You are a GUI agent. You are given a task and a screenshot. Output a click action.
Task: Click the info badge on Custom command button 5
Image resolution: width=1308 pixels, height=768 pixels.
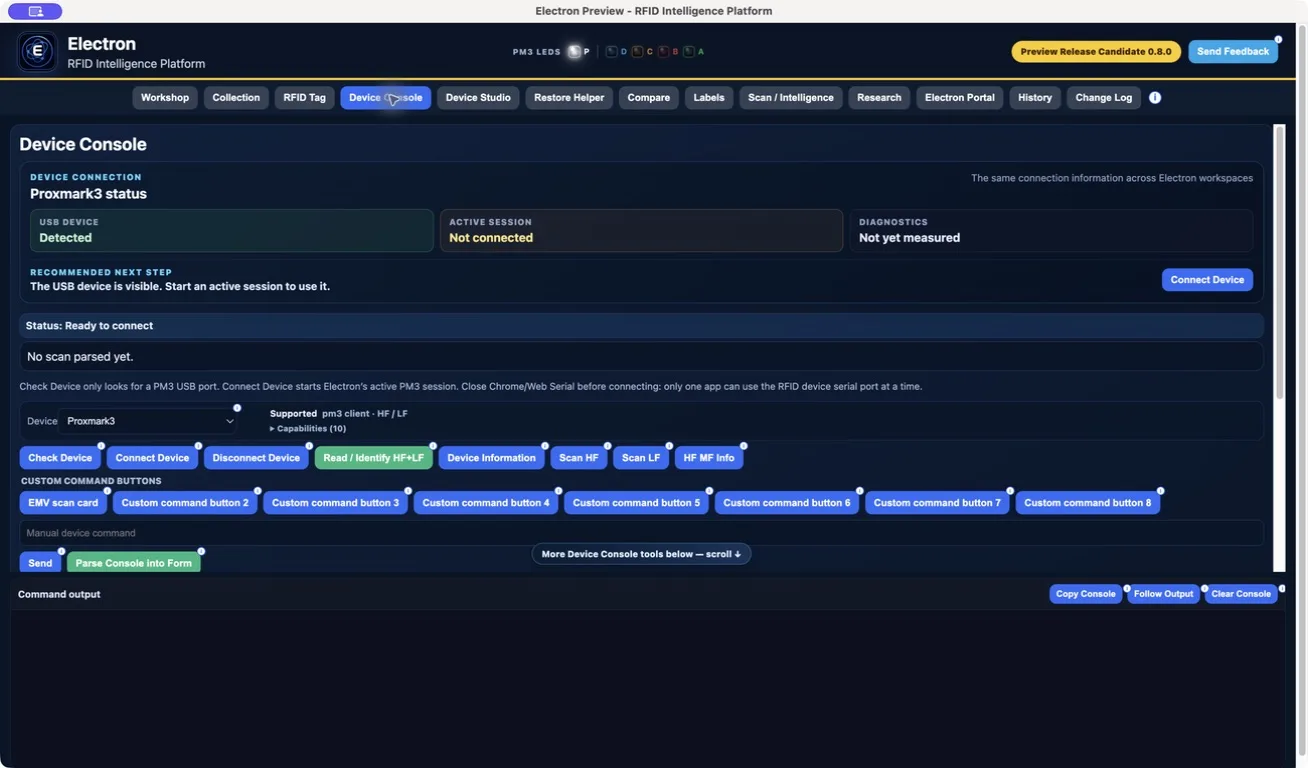(709, 491)
